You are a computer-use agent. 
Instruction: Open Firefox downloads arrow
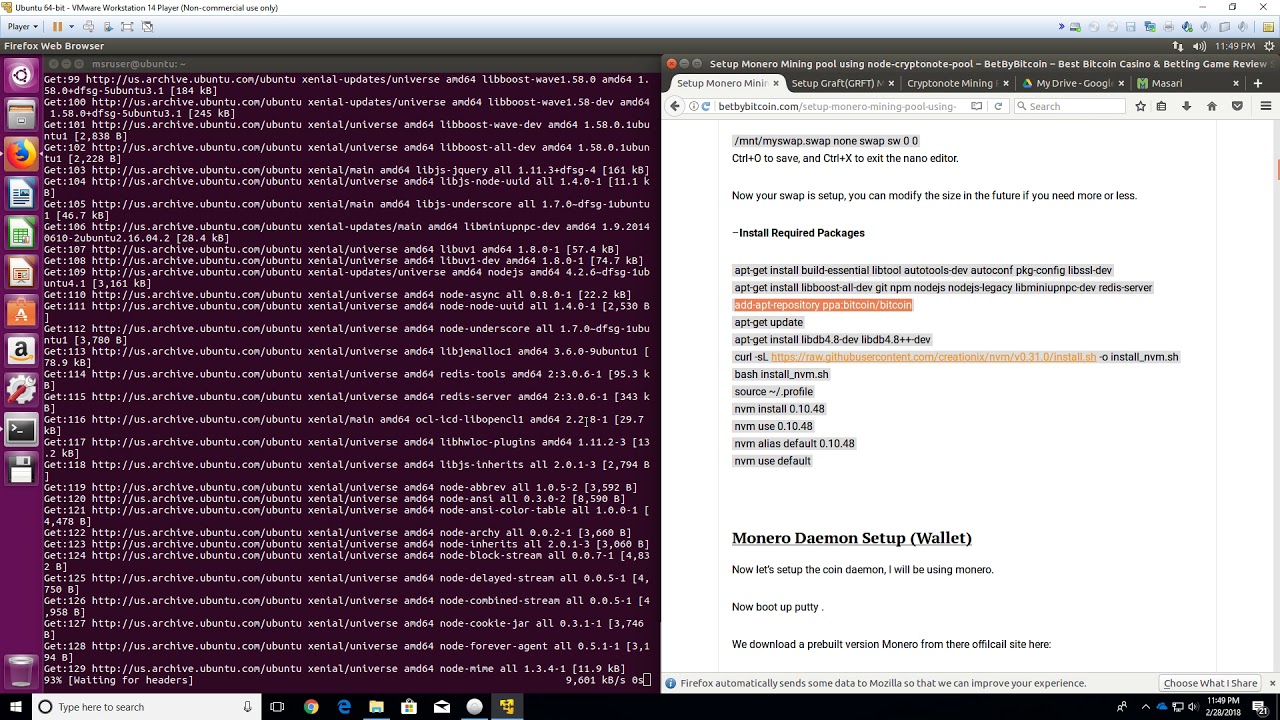tap(1186, 106)
